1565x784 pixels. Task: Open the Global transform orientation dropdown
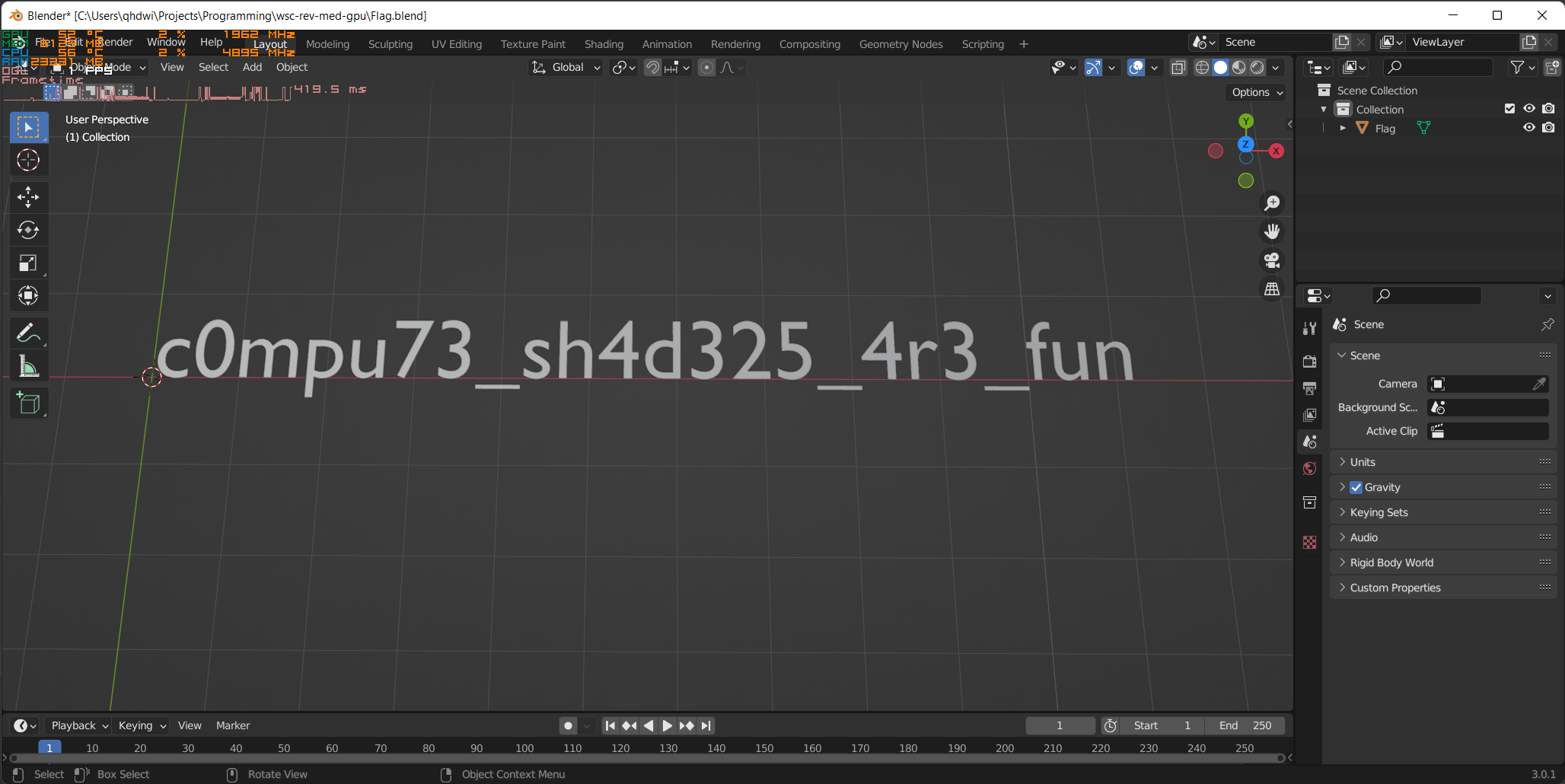point(566,68)
